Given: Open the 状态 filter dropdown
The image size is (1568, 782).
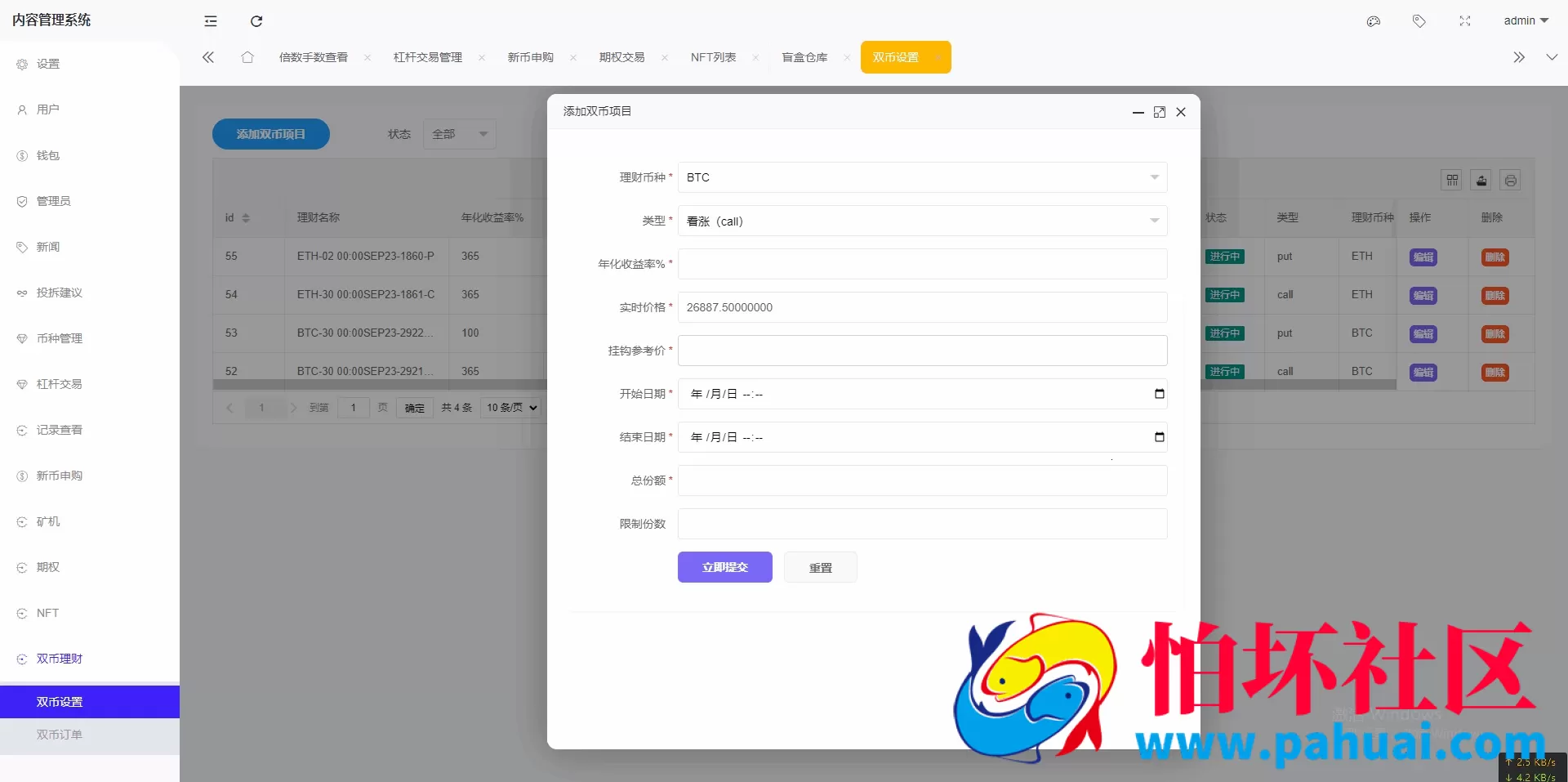Looking at the screenshot, I should tap(460, 134).
